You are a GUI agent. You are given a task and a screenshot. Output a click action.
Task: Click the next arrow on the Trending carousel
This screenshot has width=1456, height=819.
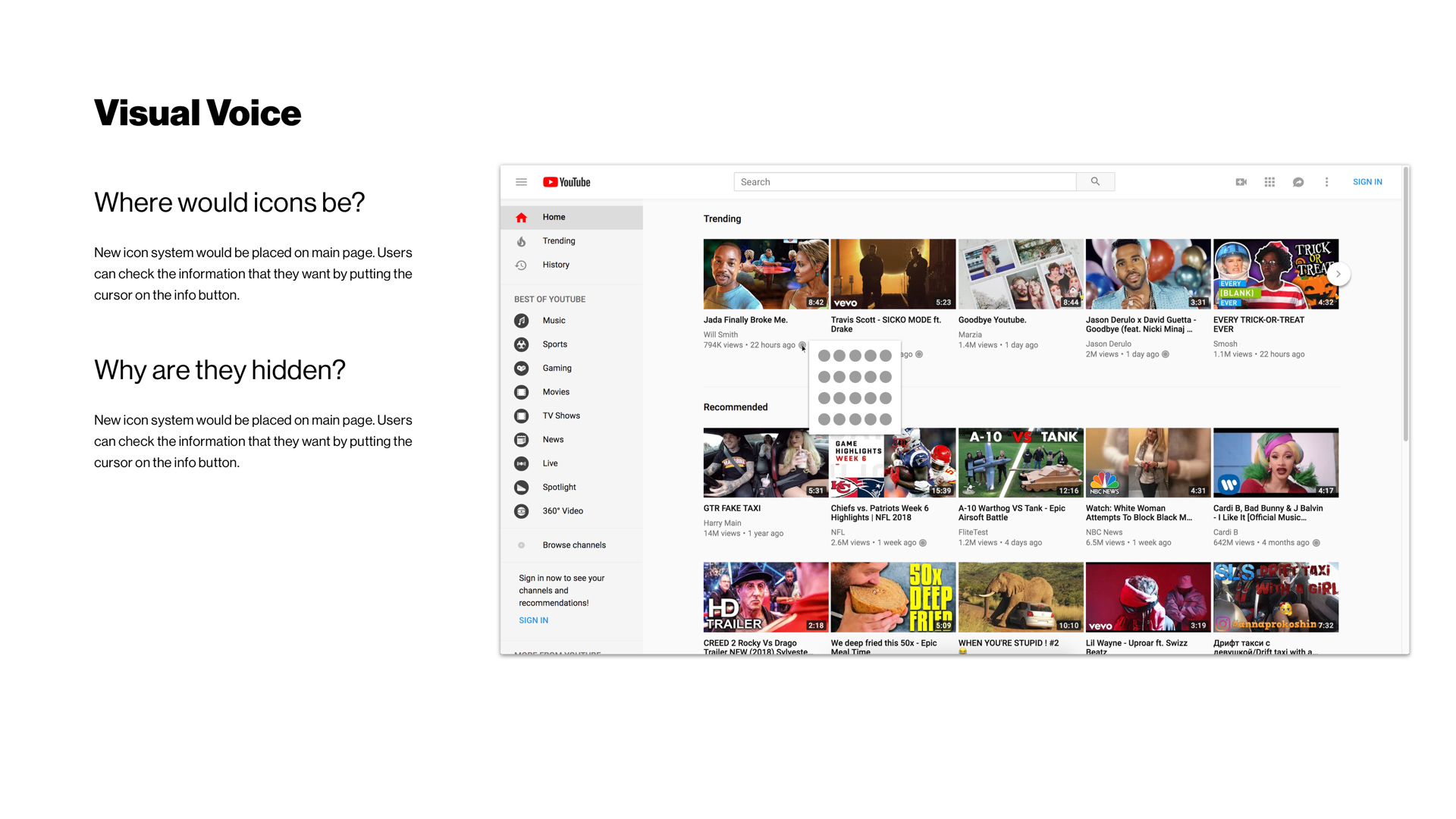click(x=1338, y=274)
